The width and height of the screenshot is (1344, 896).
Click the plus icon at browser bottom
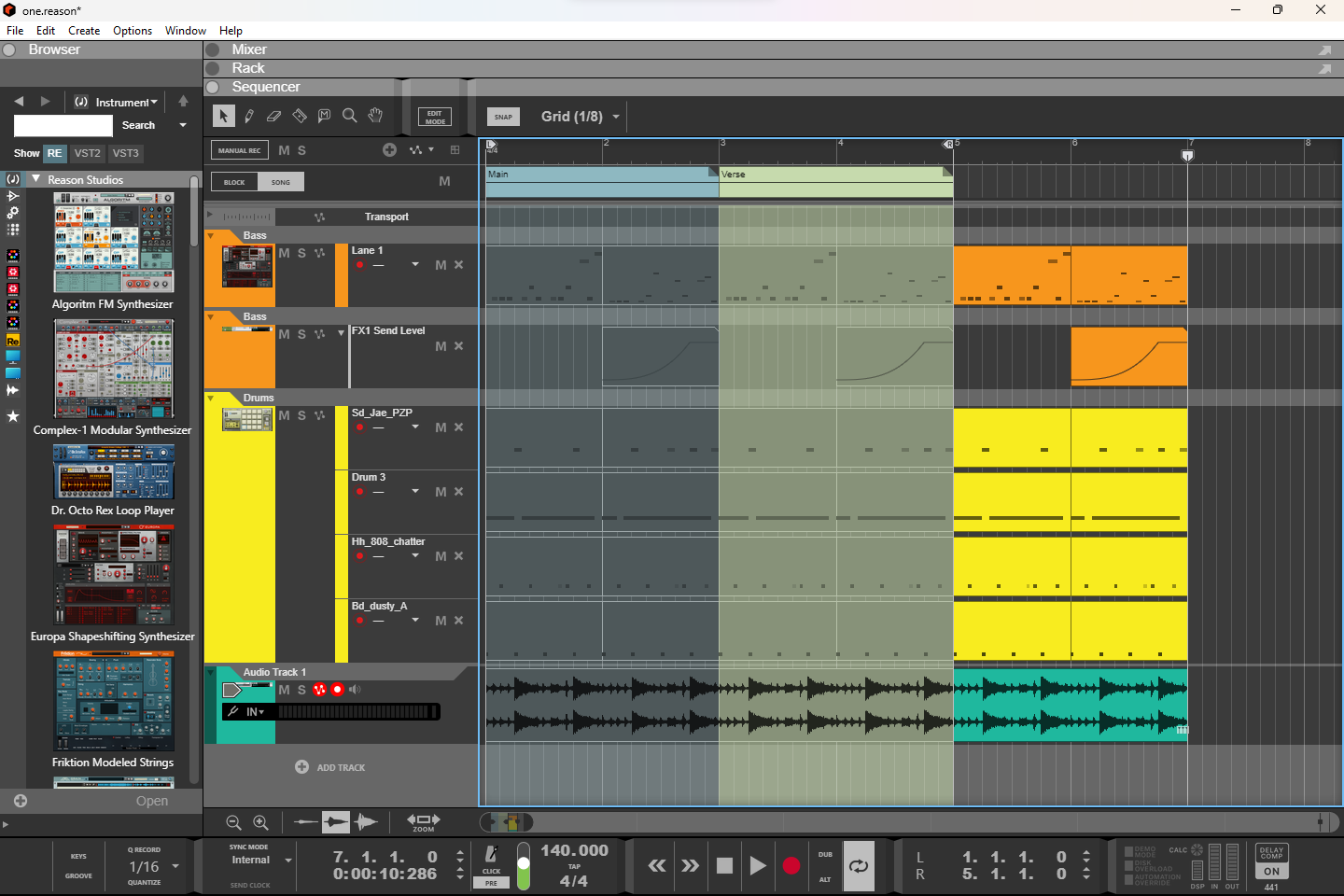(21, 801)
